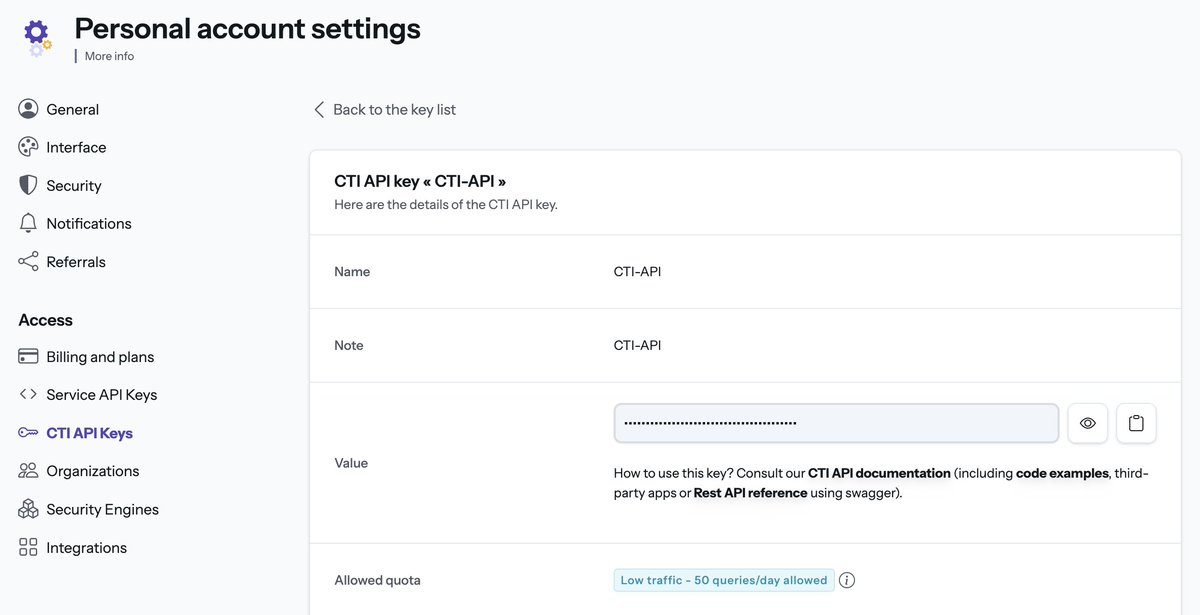Open CTI API documentation link
Image resolution: width=1200 pixels, height=615 pixels.
879,473
